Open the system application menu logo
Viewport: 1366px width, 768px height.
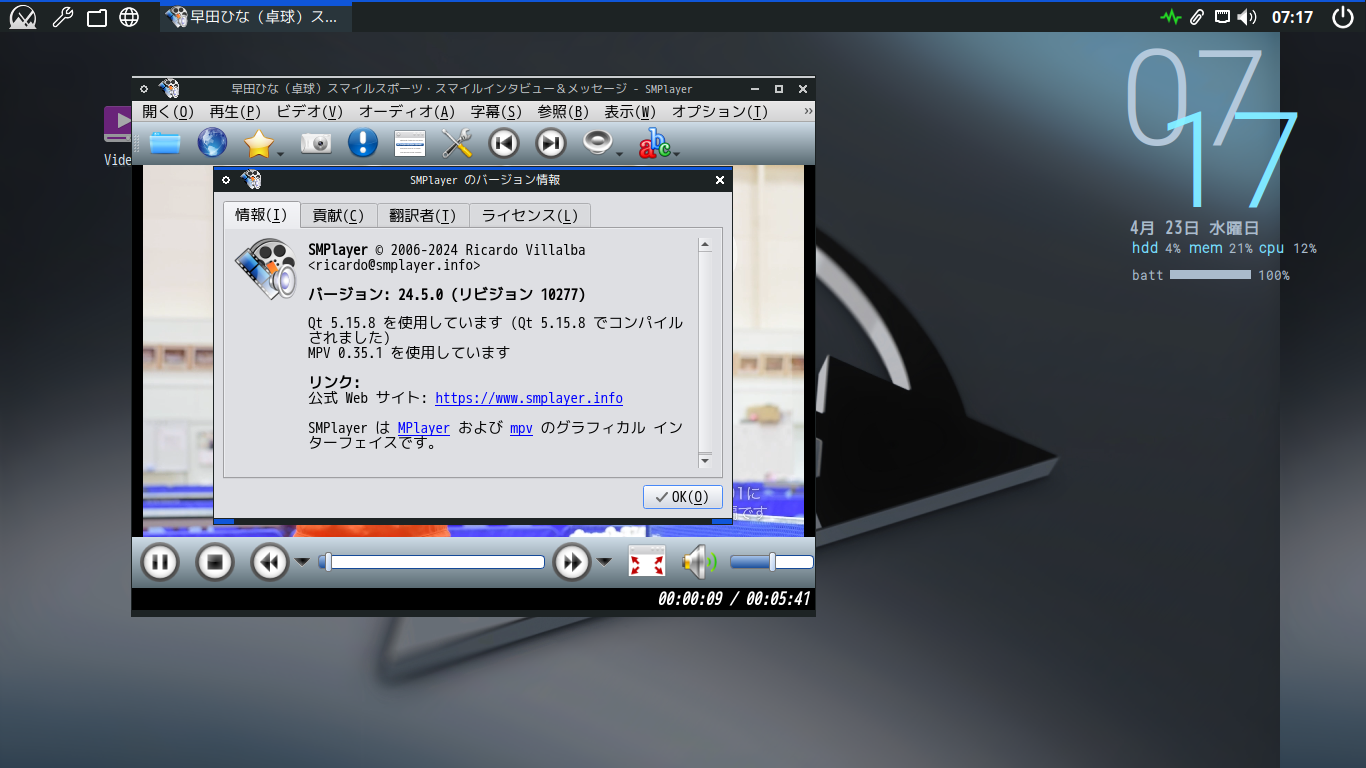[x=22, y=17]
